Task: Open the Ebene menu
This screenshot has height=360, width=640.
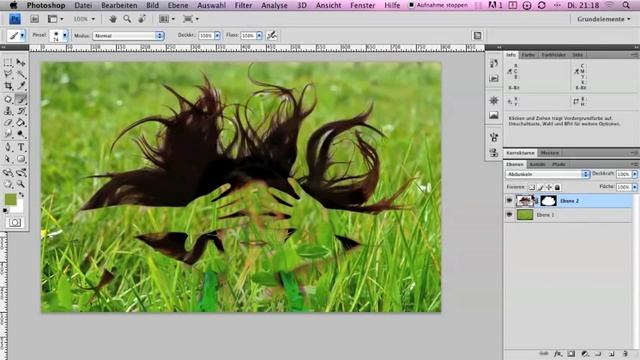Action: coord(178,5)
